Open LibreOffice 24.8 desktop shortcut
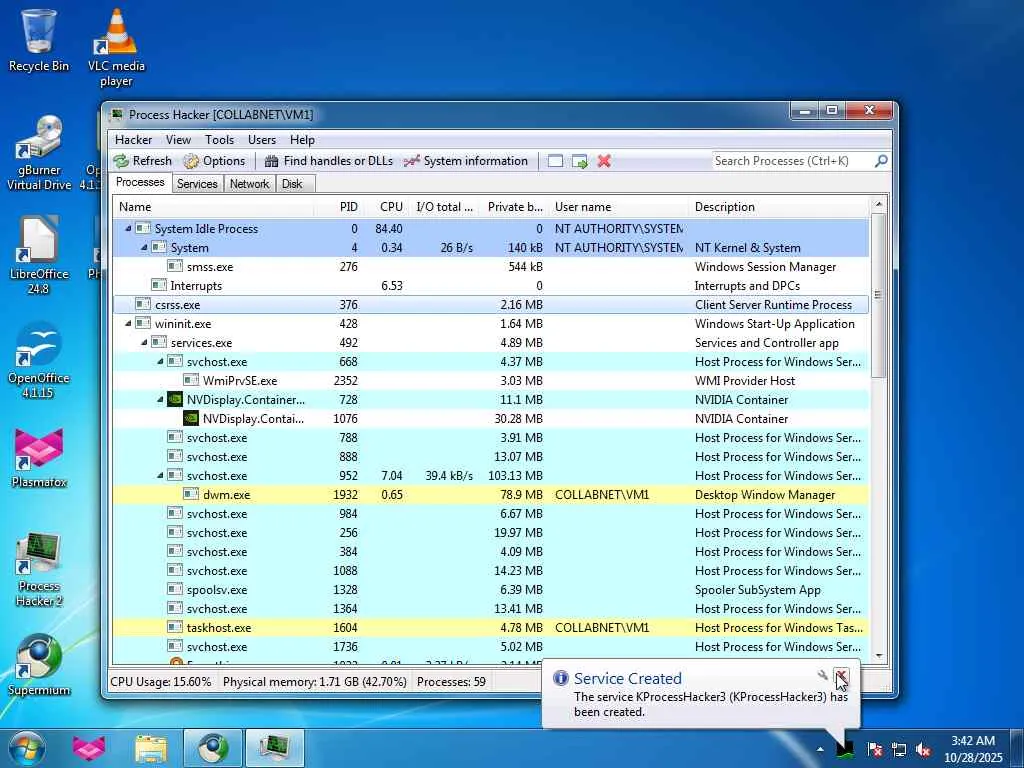 click(x=39, y=255)
